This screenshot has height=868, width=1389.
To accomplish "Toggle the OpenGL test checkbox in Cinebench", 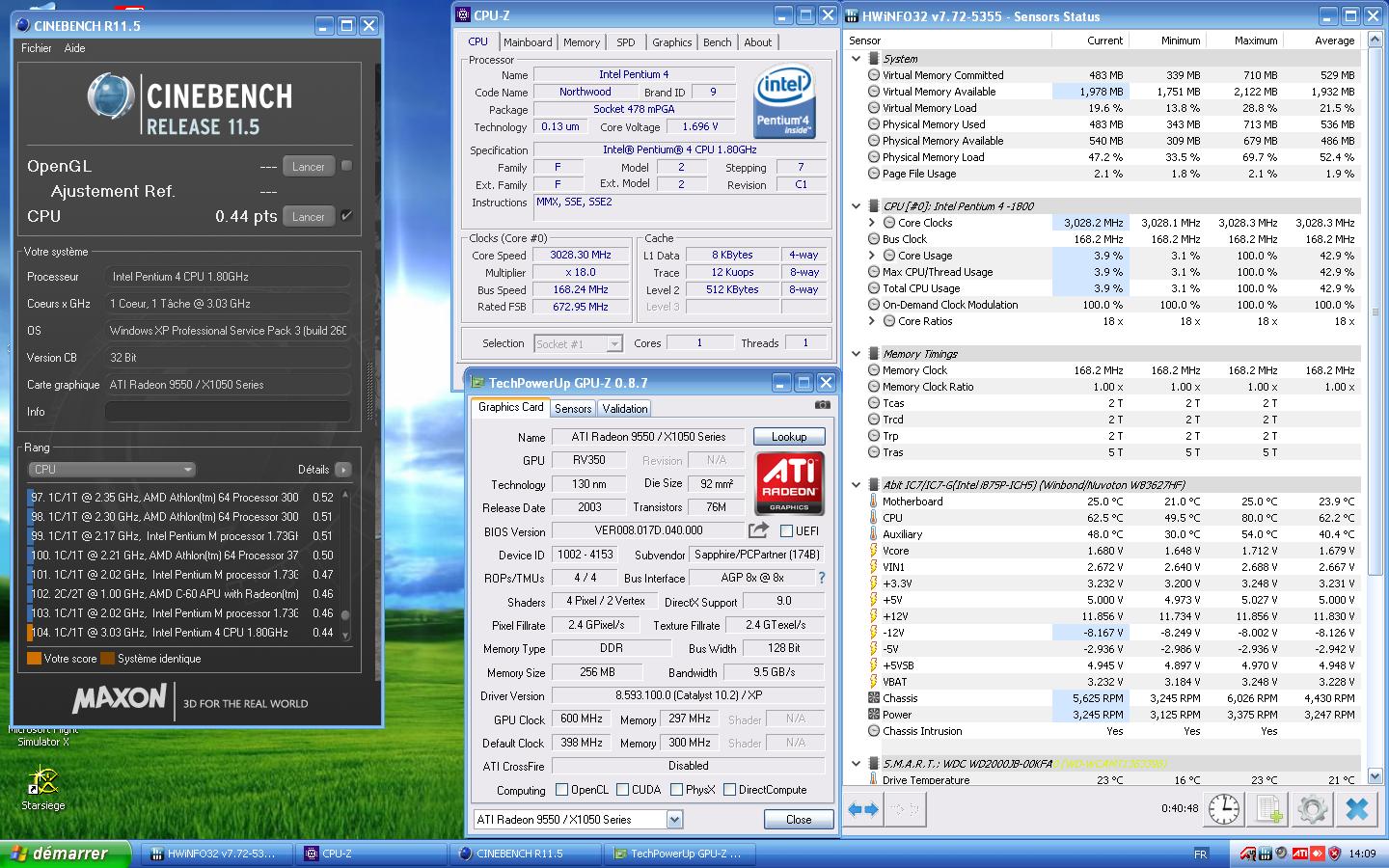I will [x=346, y=166].
